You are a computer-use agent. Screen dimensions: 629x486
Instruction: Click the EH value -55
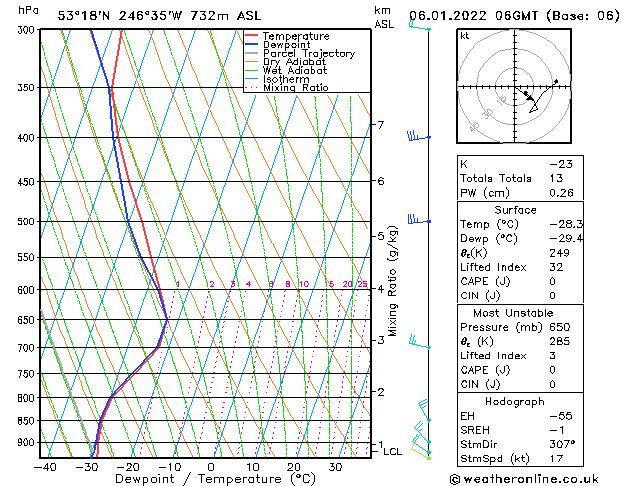561,416
